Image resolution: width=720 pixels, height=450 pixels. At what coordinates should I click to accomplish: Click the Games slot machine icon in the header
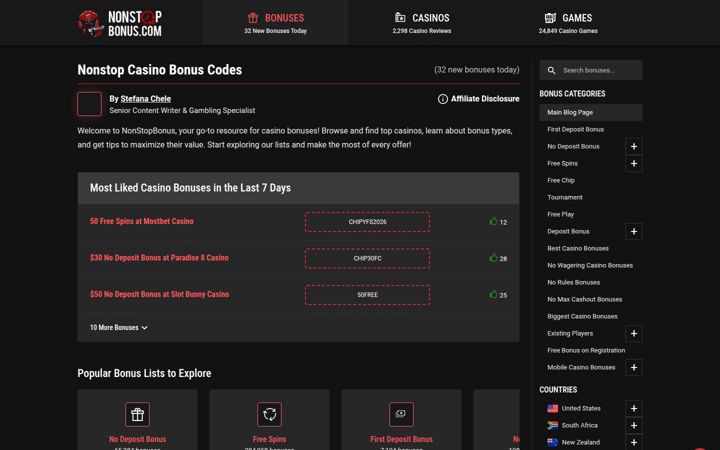(550, 17)
